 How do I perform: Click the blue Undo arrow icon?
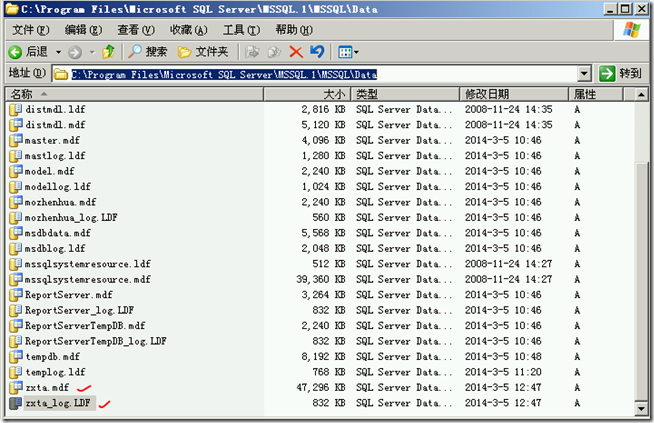click(x=317, y=52)
